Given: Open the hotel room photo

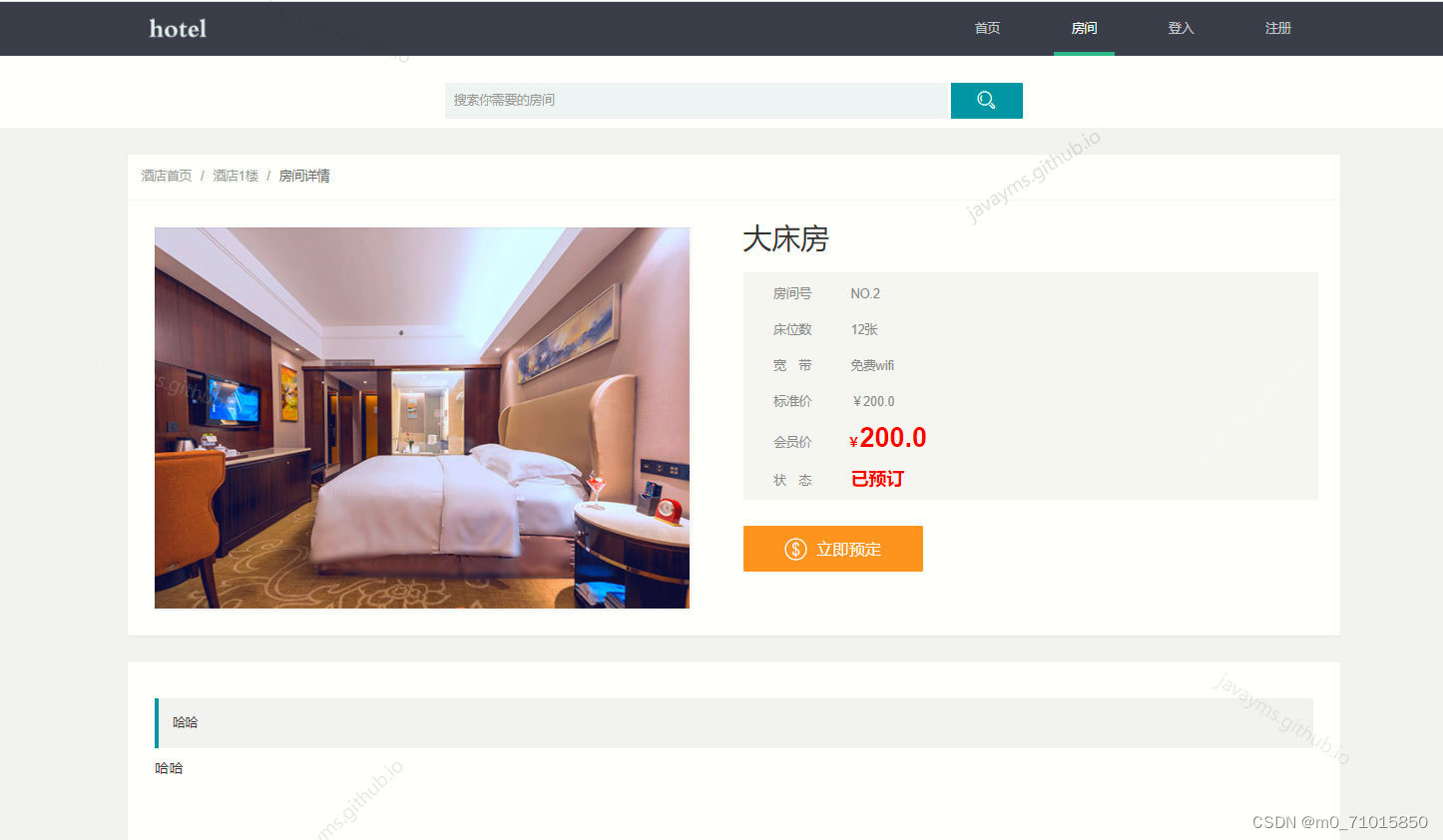Looking at the screenshot, I should [x=422, y=418].
